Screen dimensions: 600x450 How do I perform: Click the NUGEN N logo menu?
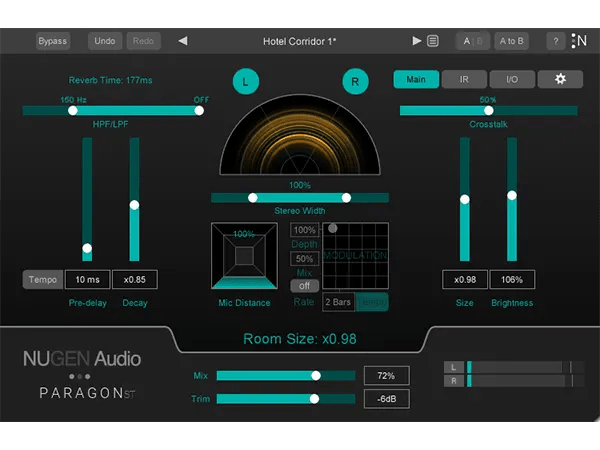(579, 41)
